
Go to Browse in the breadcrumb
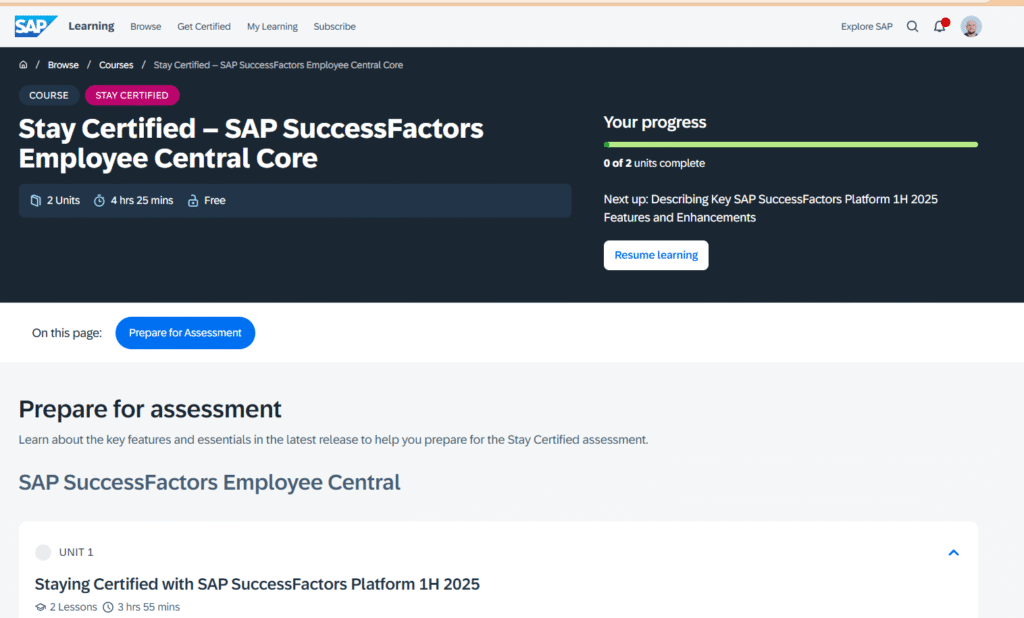coord(63,65)
